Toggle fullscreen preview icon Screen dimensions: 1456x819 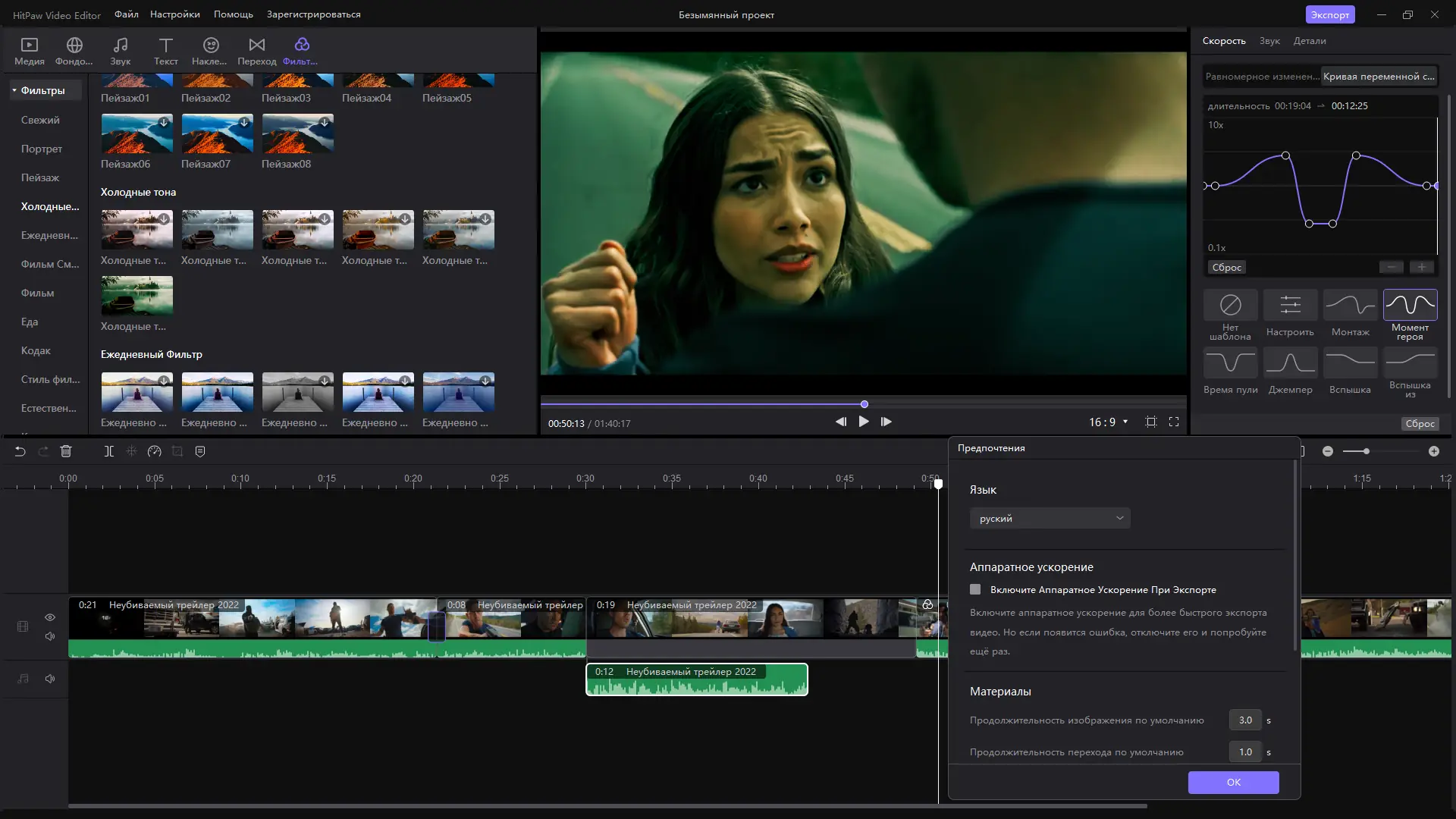click(1174, 422)
